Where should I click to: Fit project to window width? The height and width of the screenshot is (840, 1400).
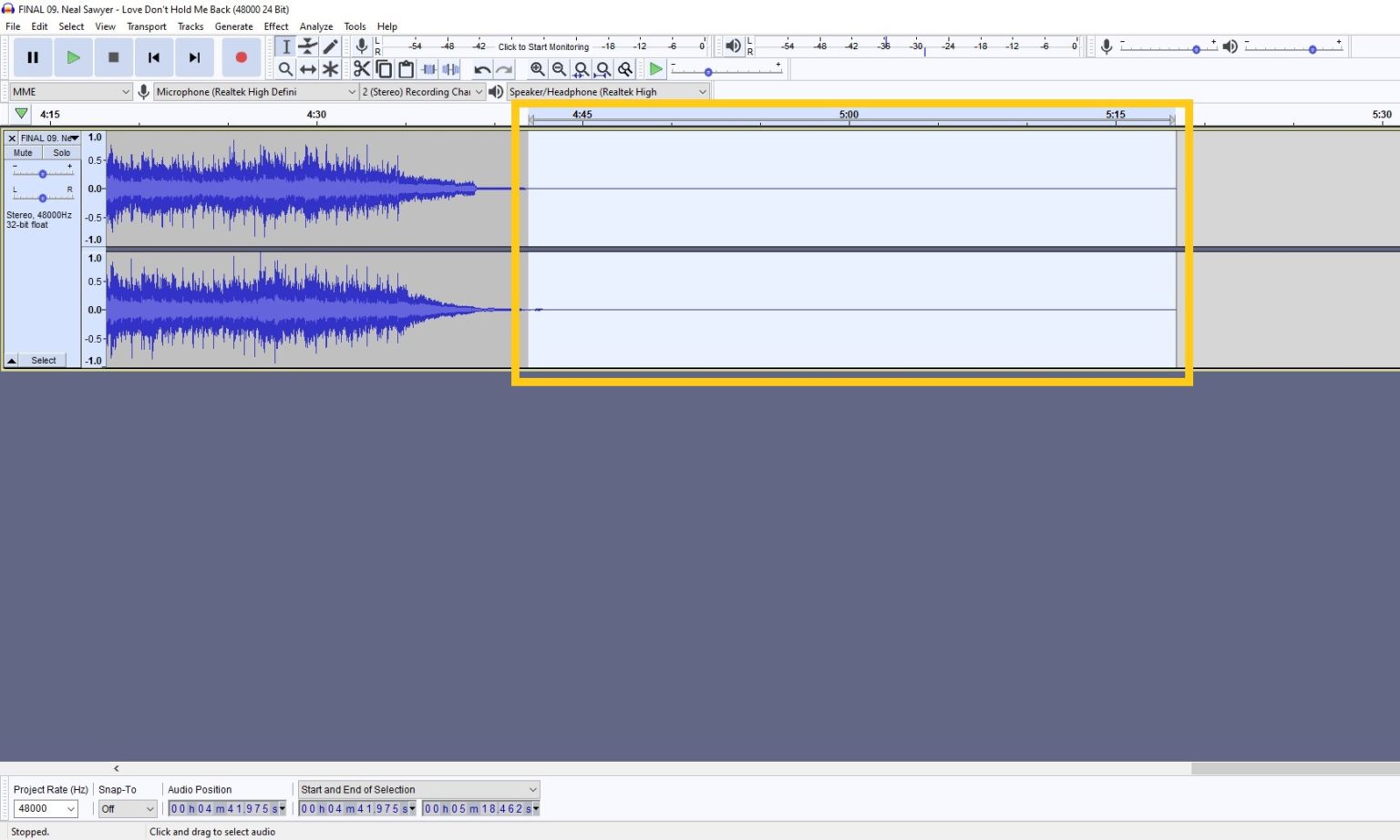[x=603, y=68]
